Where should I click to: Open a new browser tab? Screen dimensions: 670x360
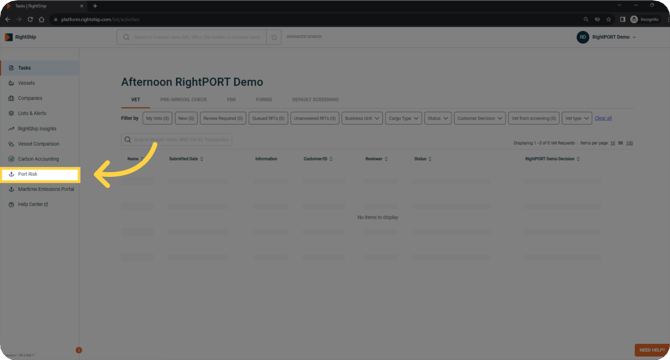tap(95, 6)
